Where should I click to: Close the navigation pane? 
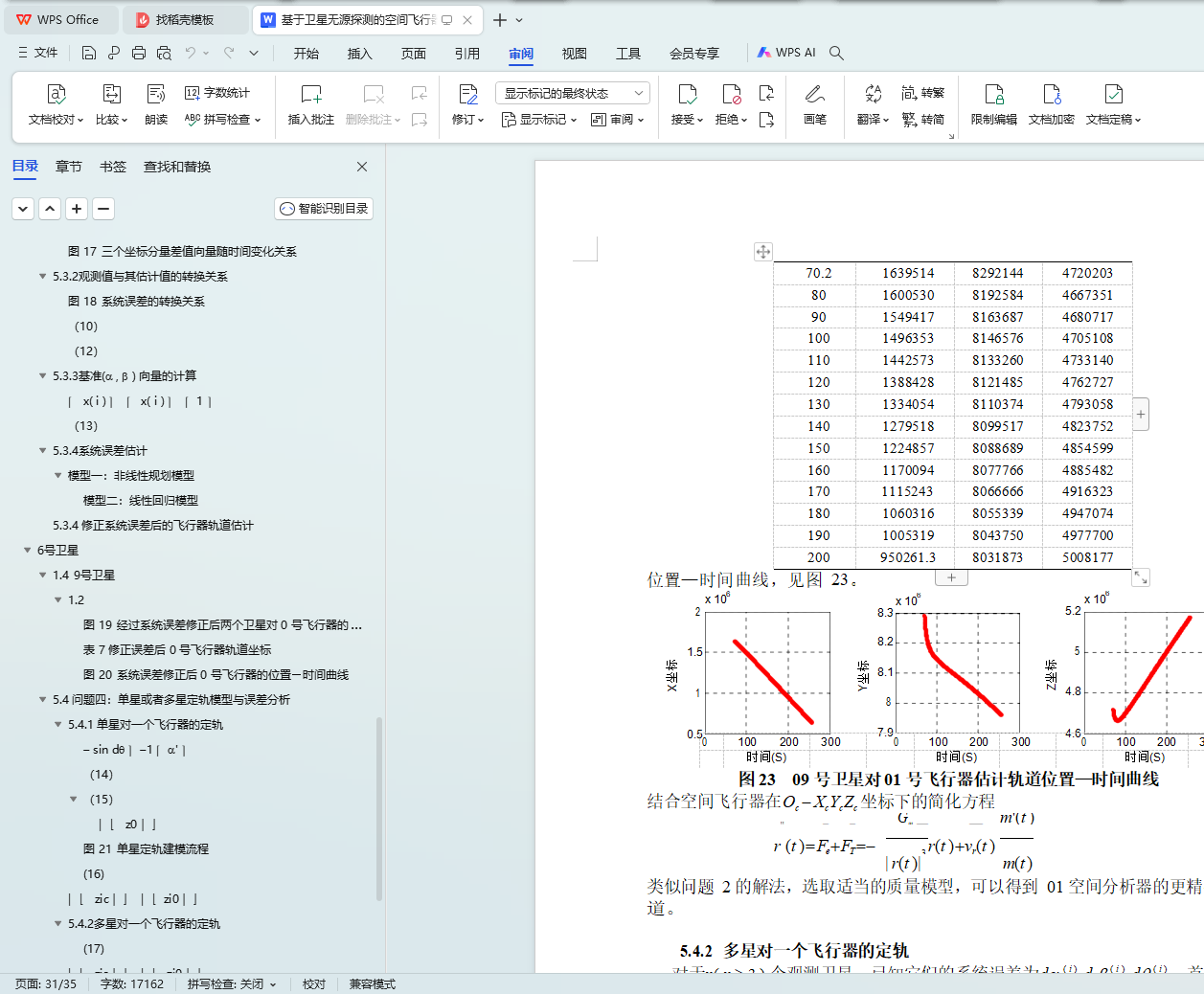pyautogui.click(x=362, y=167)
